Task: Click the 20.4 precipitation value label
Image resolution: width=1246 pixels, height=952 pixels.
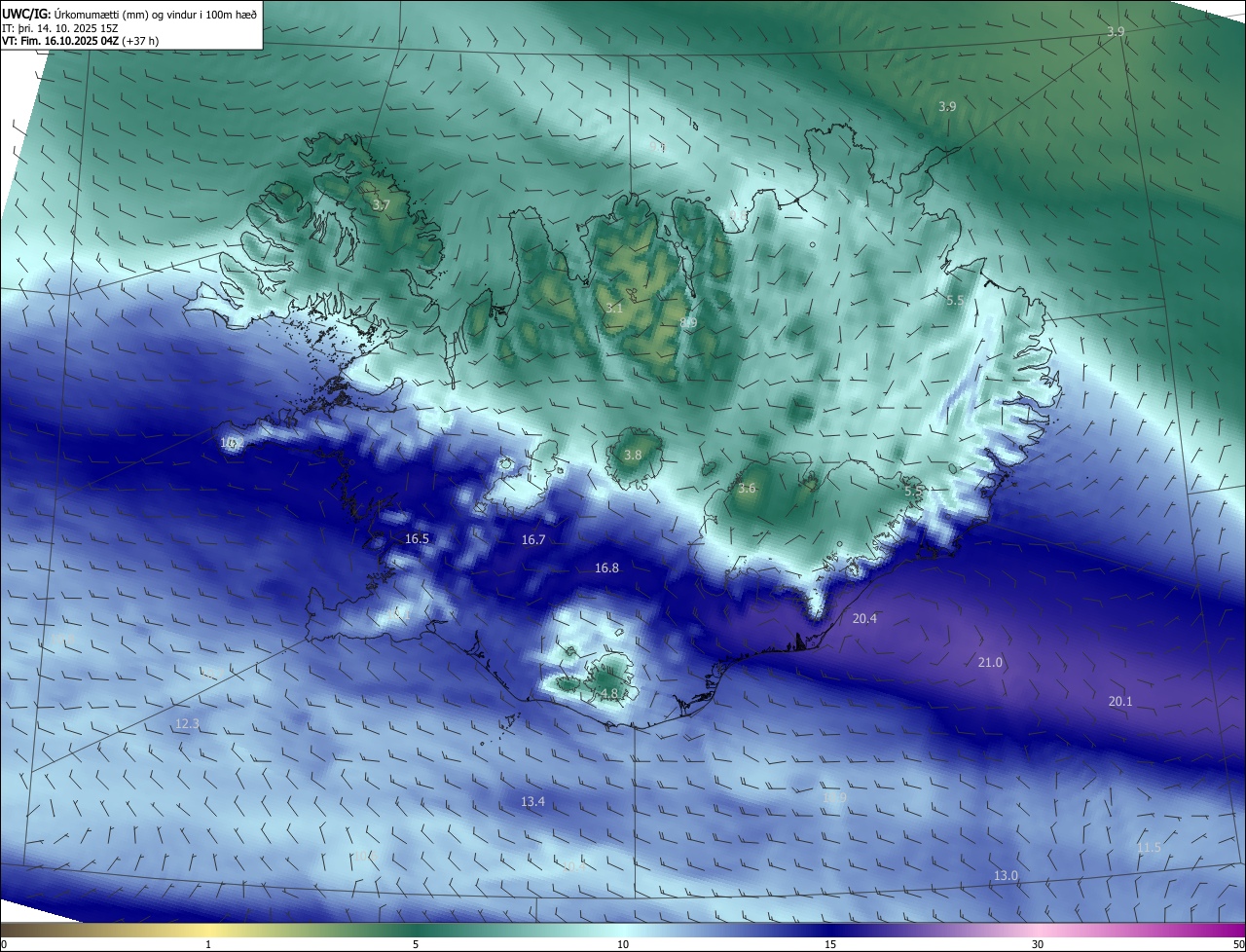Action: (x=864, y=618)
